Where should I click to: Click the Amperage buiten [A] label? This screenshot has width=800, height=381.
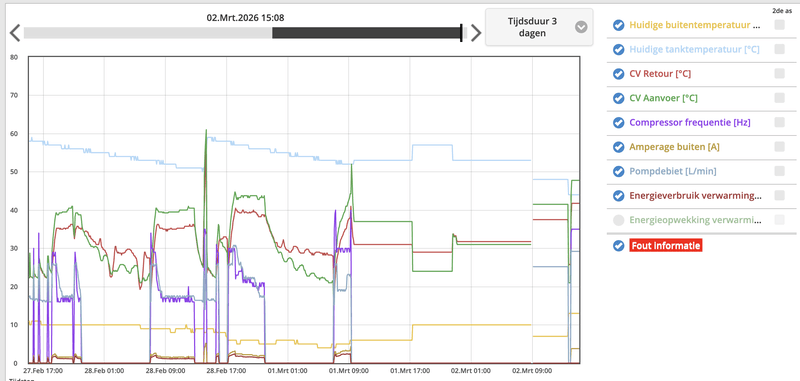674,147
